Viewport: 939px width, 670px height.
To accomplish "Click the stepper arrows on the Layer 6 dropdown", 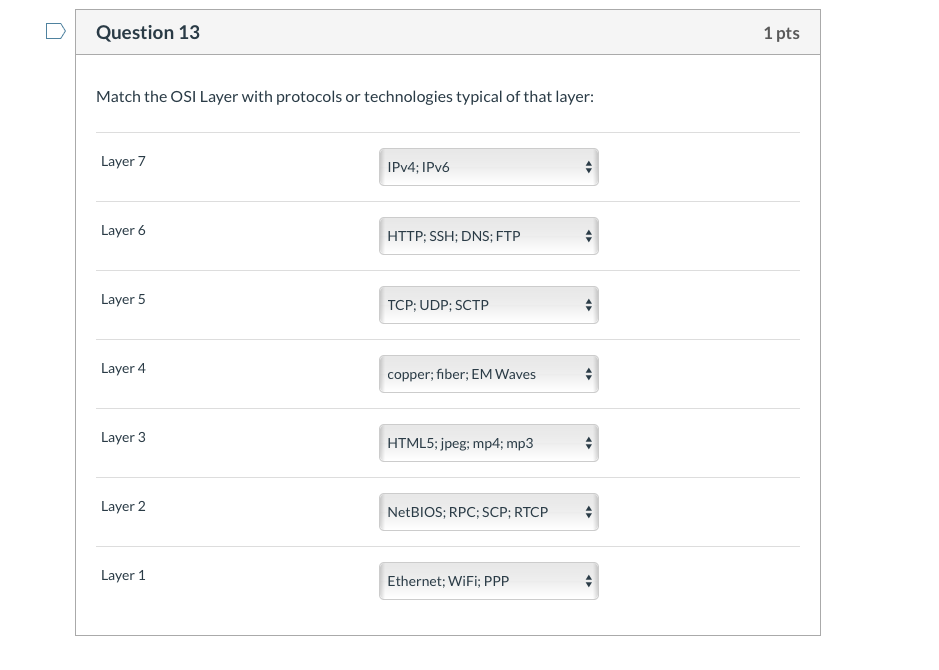I will point(588,236).
